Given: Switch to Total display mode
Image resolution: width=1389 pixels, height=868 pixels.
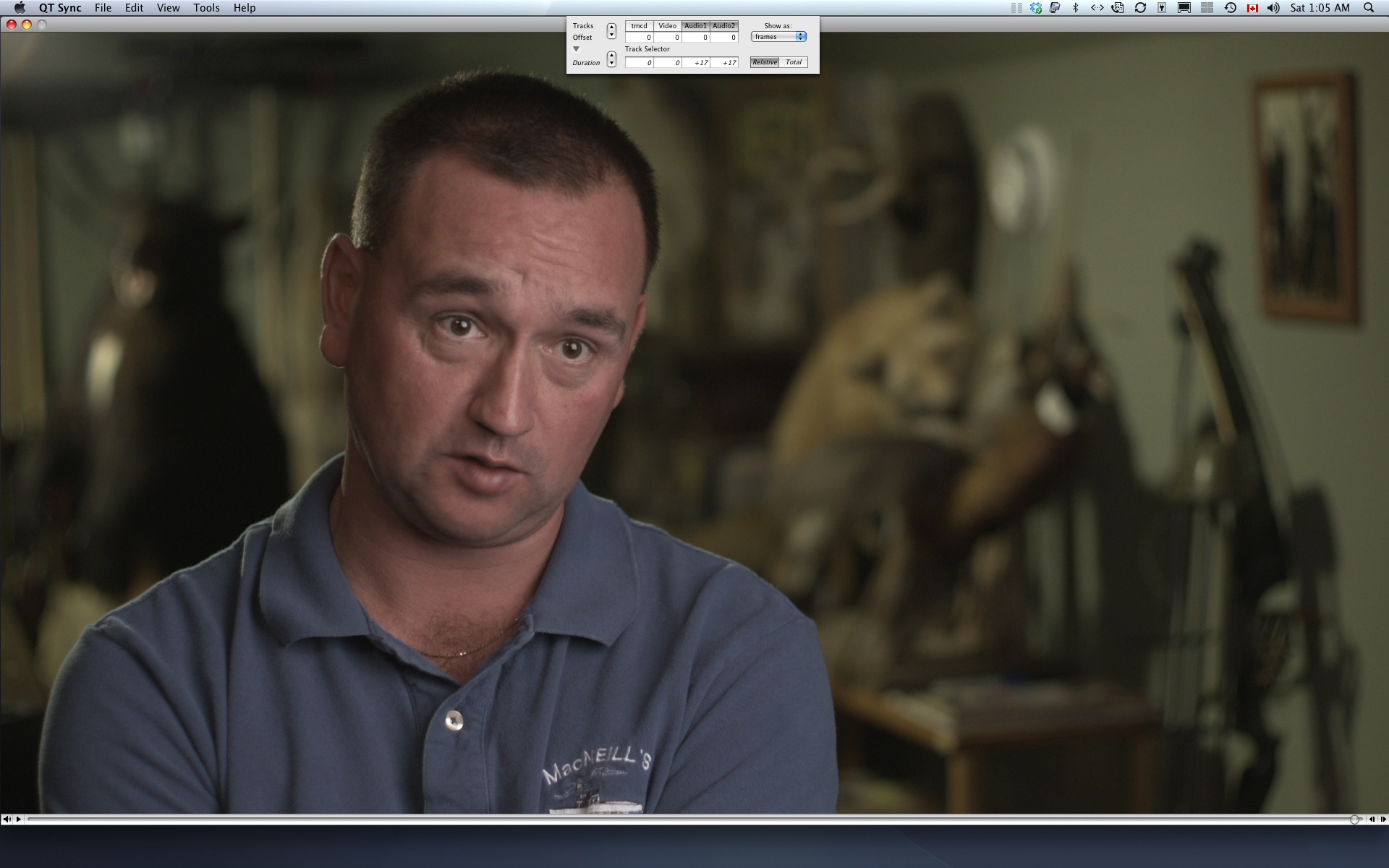Looking at the screenshot, I should coord(794,62).
